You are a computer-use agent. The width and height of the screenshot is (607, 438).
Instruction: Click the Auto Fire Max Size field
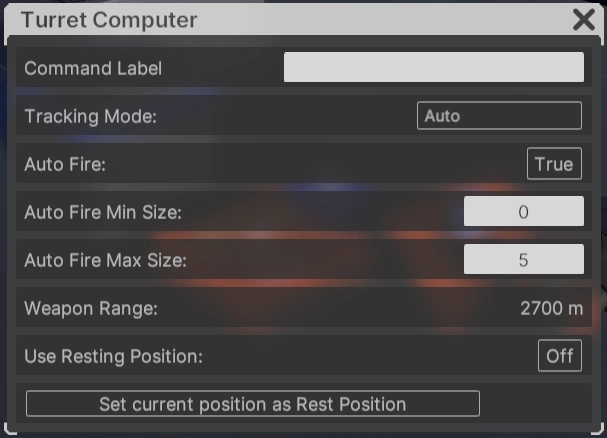click(x=523, y=260)
